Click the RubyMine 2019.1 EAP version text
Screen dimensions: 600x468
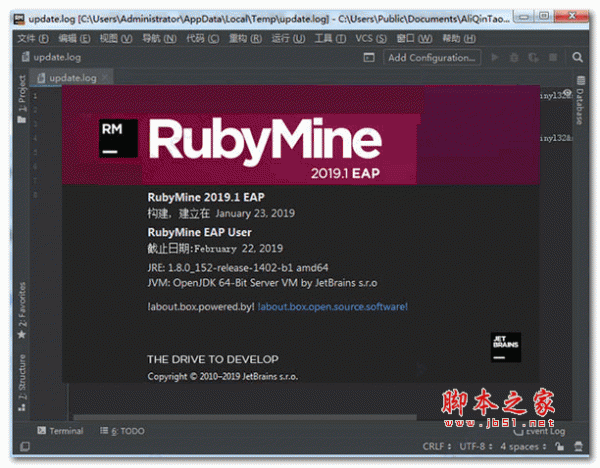click(206, 197)
